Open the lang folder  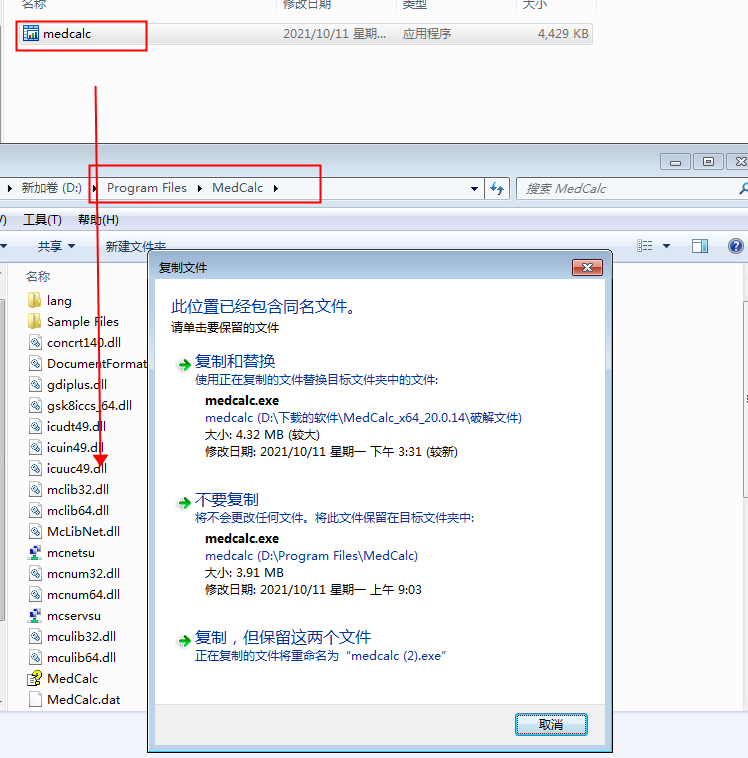[x=35, y=300]
